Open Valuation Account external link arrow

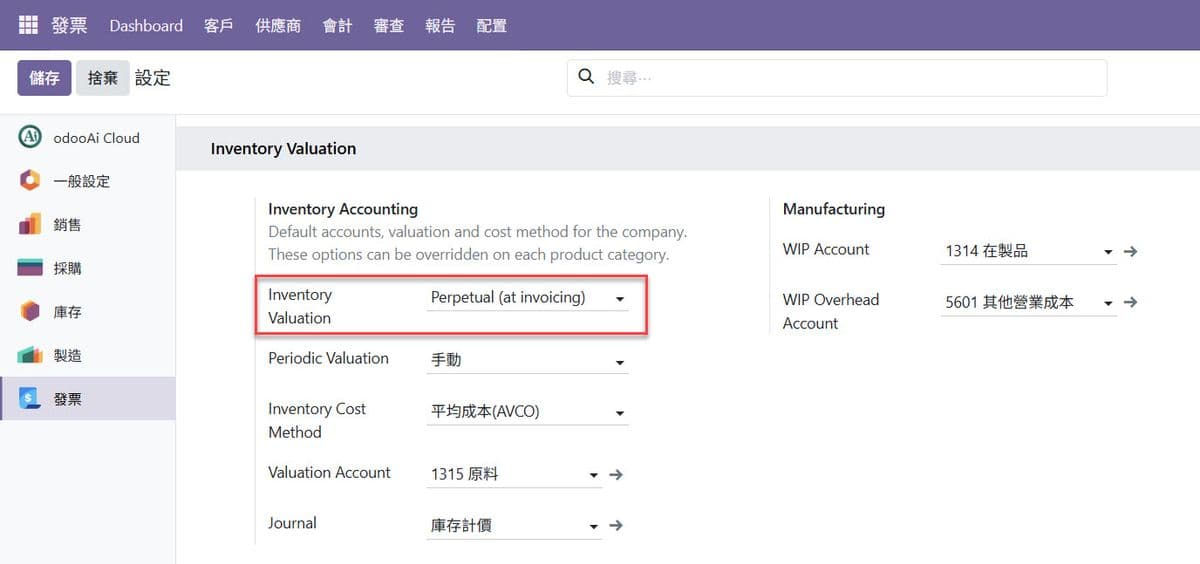pos(616,475)
